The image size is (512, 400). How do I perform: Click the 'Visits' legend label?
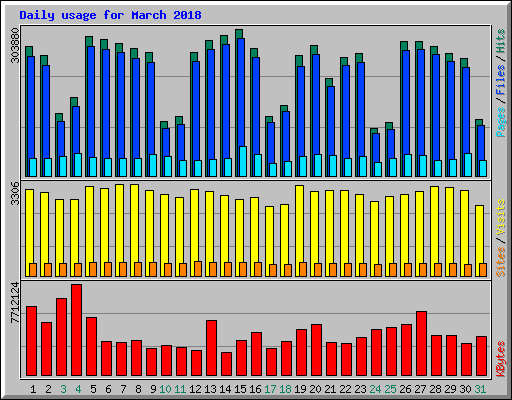coord(500,217)
